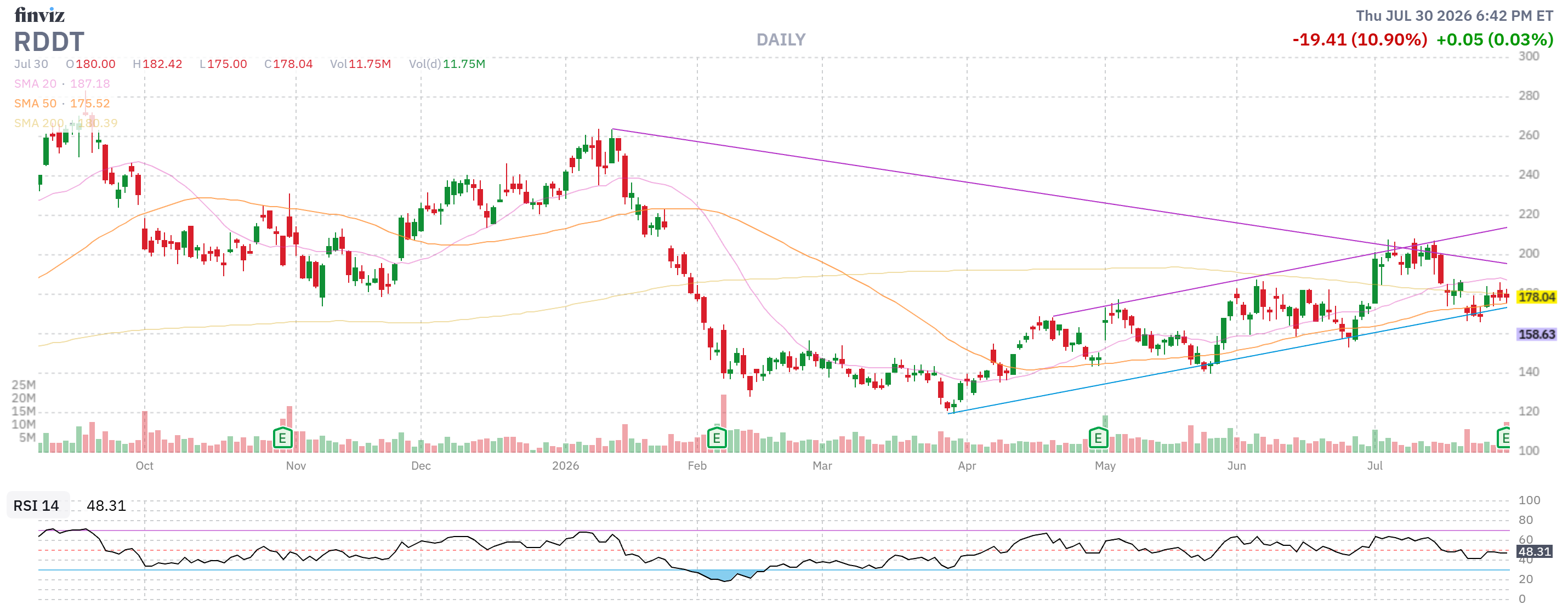Click the yellow 178.04 current price tag
Screen dimensions: 1568x616
pyautogui.click(x=1536, y=297)
